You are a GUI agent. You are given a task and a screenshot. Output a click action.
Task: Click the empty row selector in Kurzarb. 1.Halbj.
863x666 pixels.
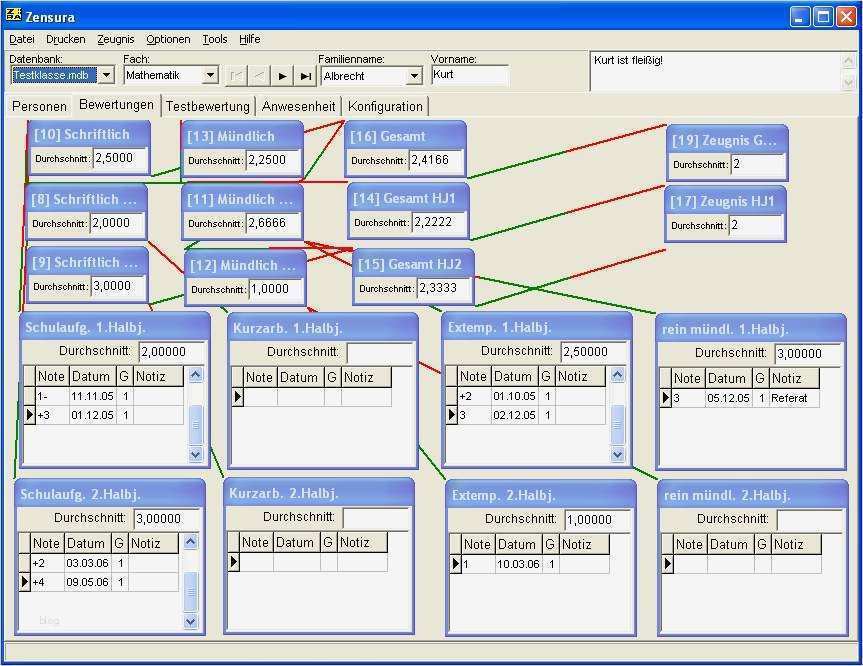click(237, 396)
